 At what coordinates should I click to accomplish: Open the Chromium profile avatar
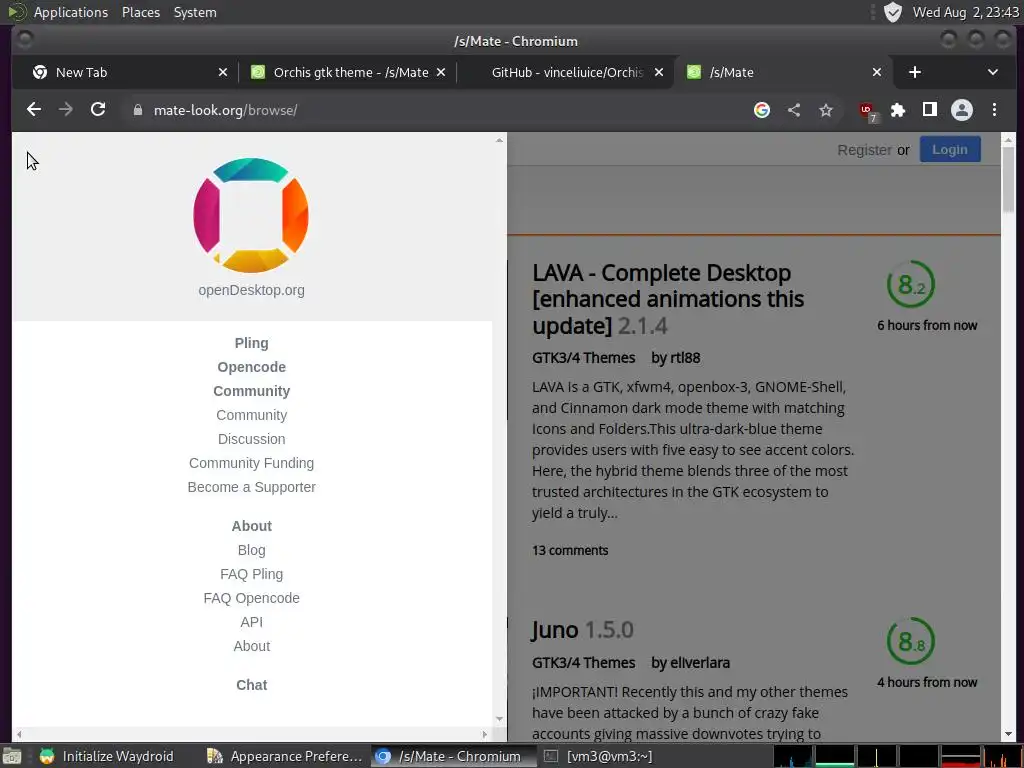[962, 110]
